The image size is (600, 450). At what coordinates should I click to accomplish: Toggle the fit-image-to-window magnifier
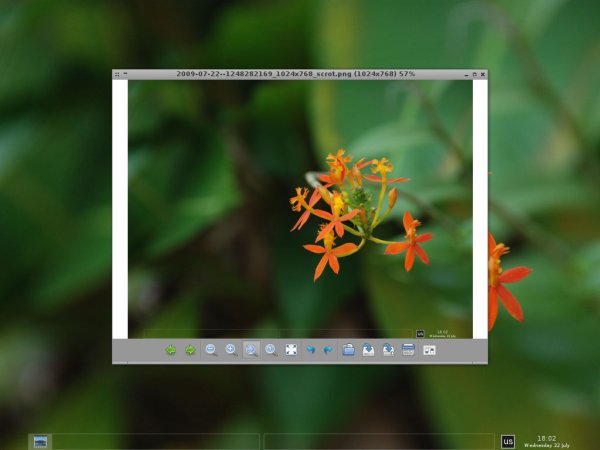251,350
